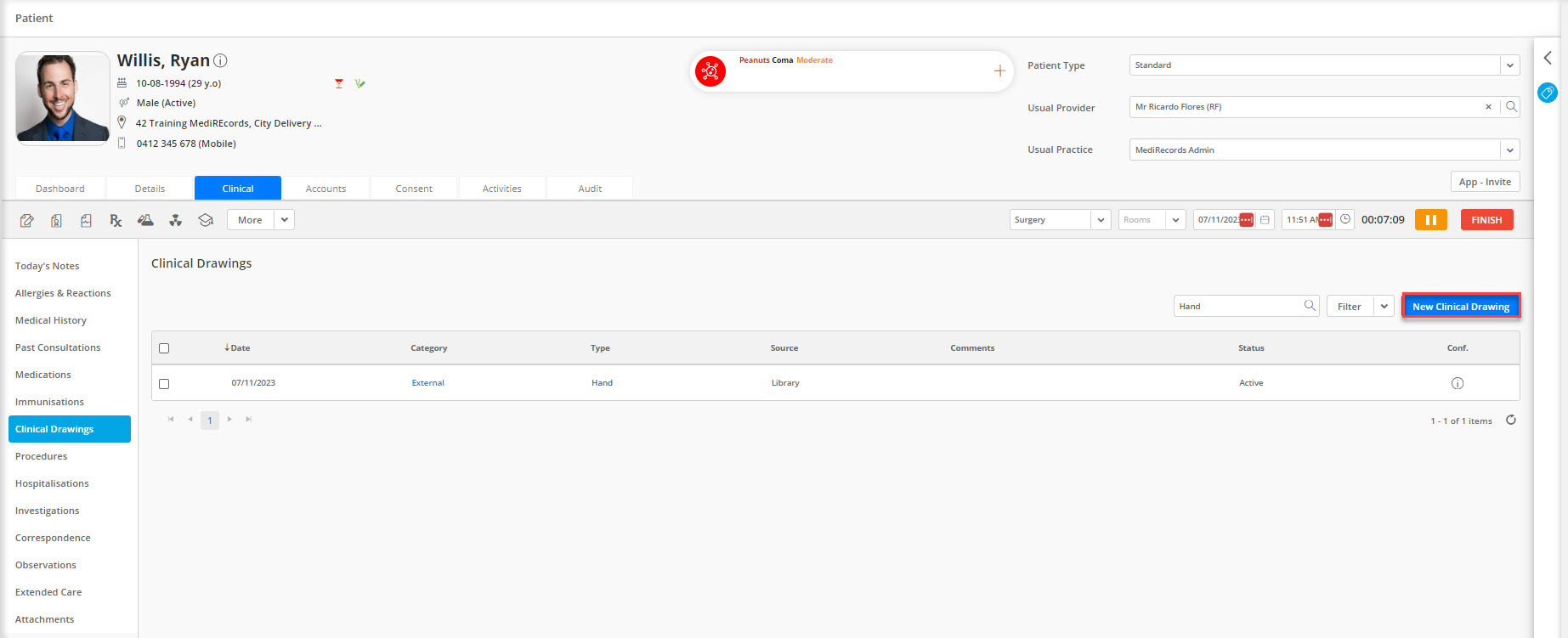Click the green leaf indicator icon

point(360,83)
